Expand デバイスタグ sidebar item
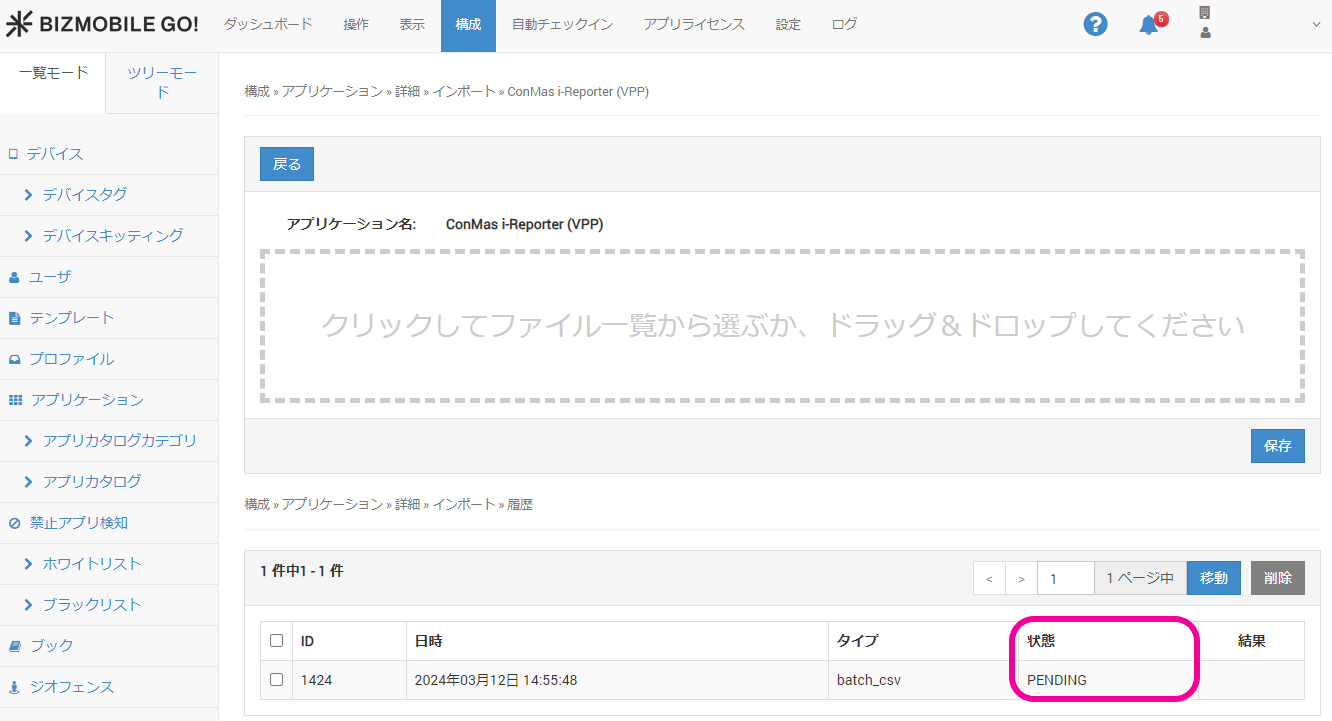This screenshot has height=721, width=1332. [84, 195]
